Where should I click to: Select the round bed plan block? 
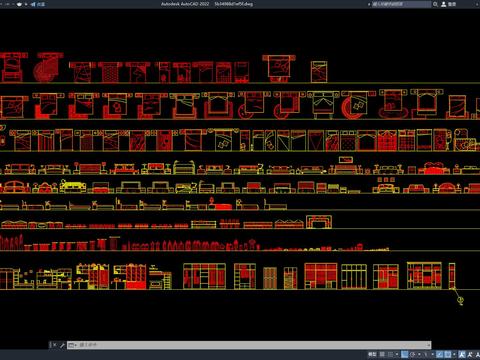click(x=47, y=68)
